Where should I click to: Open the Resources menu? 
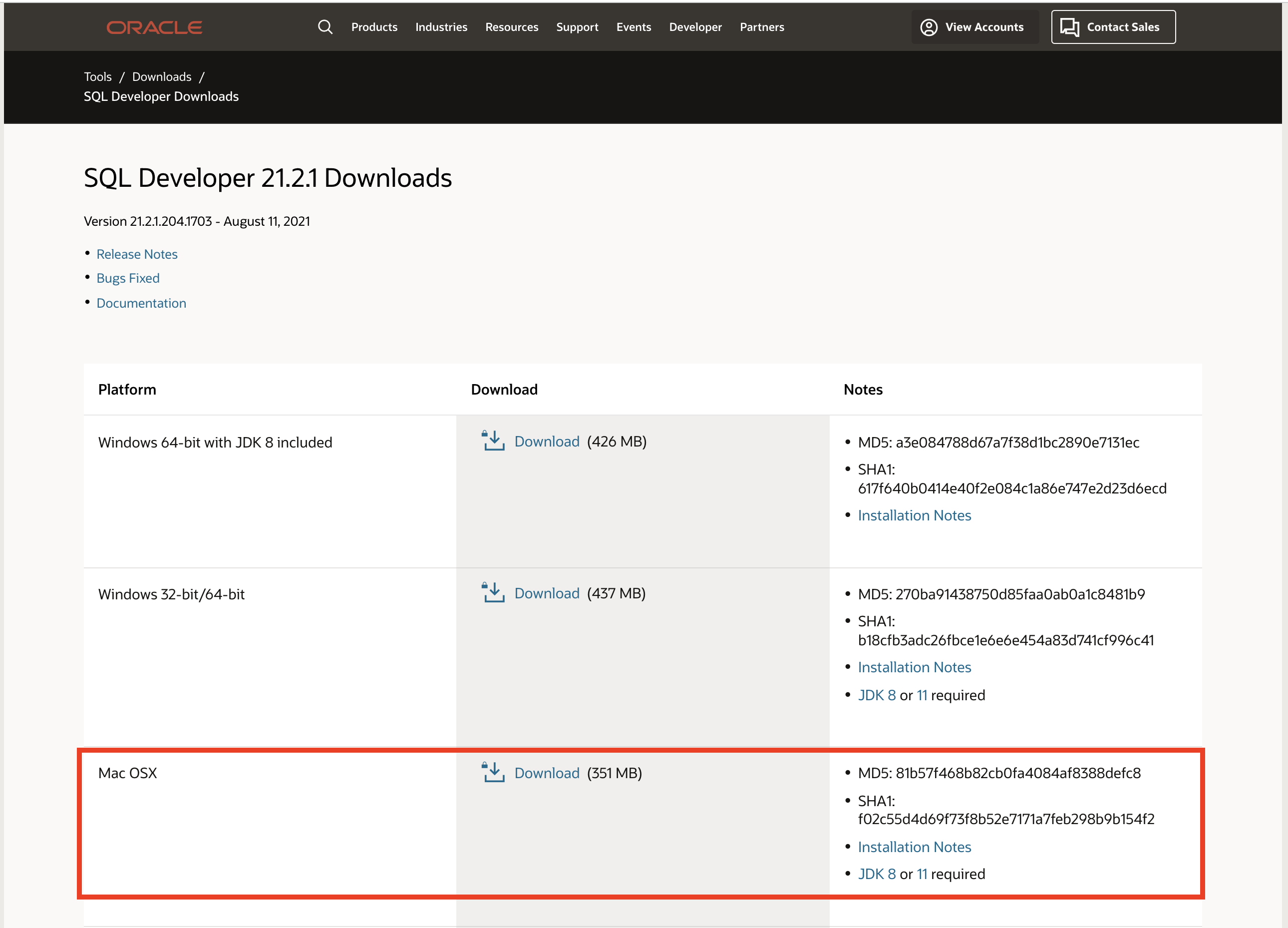pos(512,26)
